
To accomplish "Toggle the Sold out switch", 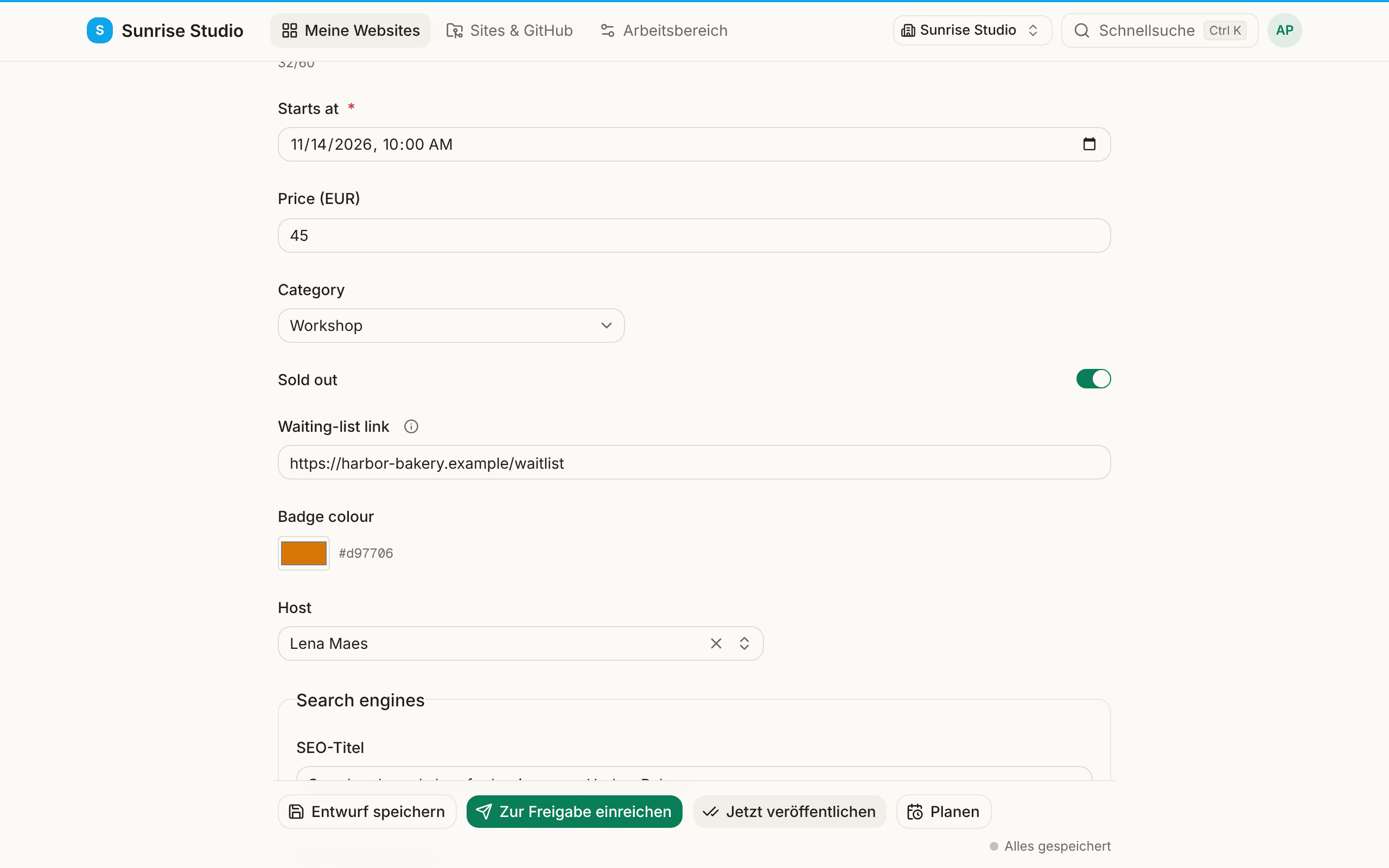I will (1093, 379).
